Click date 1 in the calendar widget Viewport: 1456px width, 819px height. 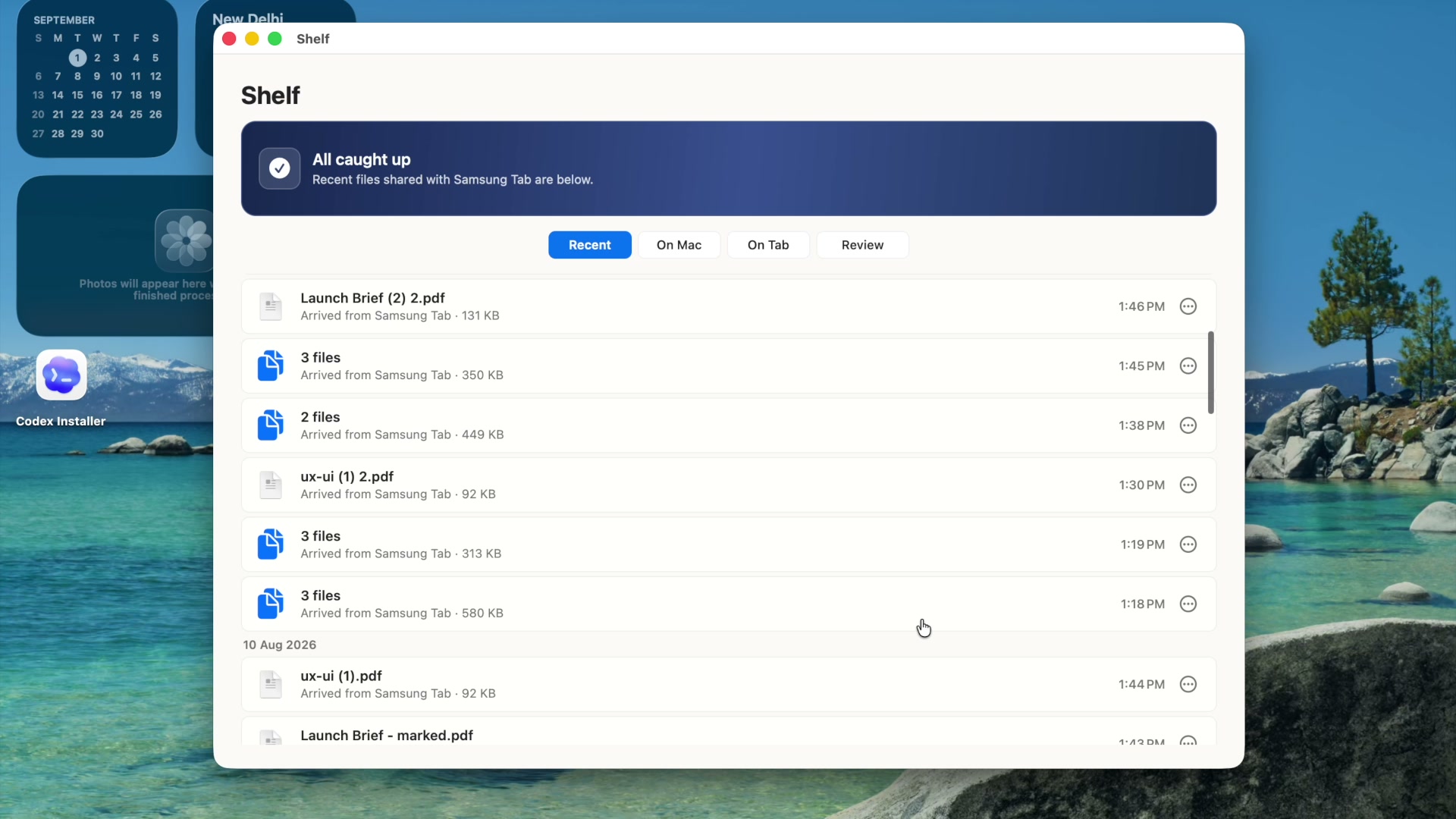click(x=77, y=58)
